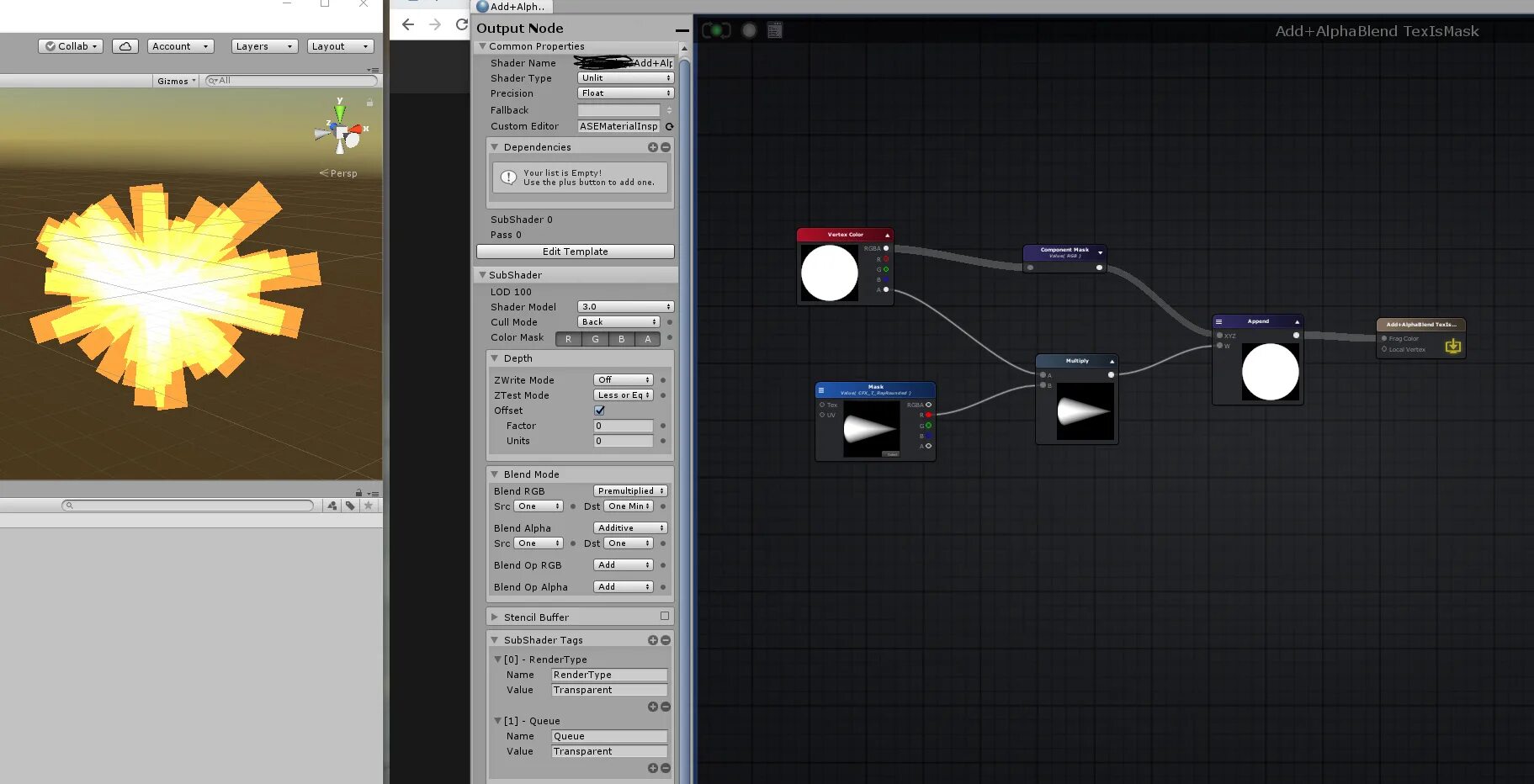Image resolution: width=1534 pixels, height=784 pixels.
Task: Expand the Stencil Buffer foldout
Action: [495, 617]
